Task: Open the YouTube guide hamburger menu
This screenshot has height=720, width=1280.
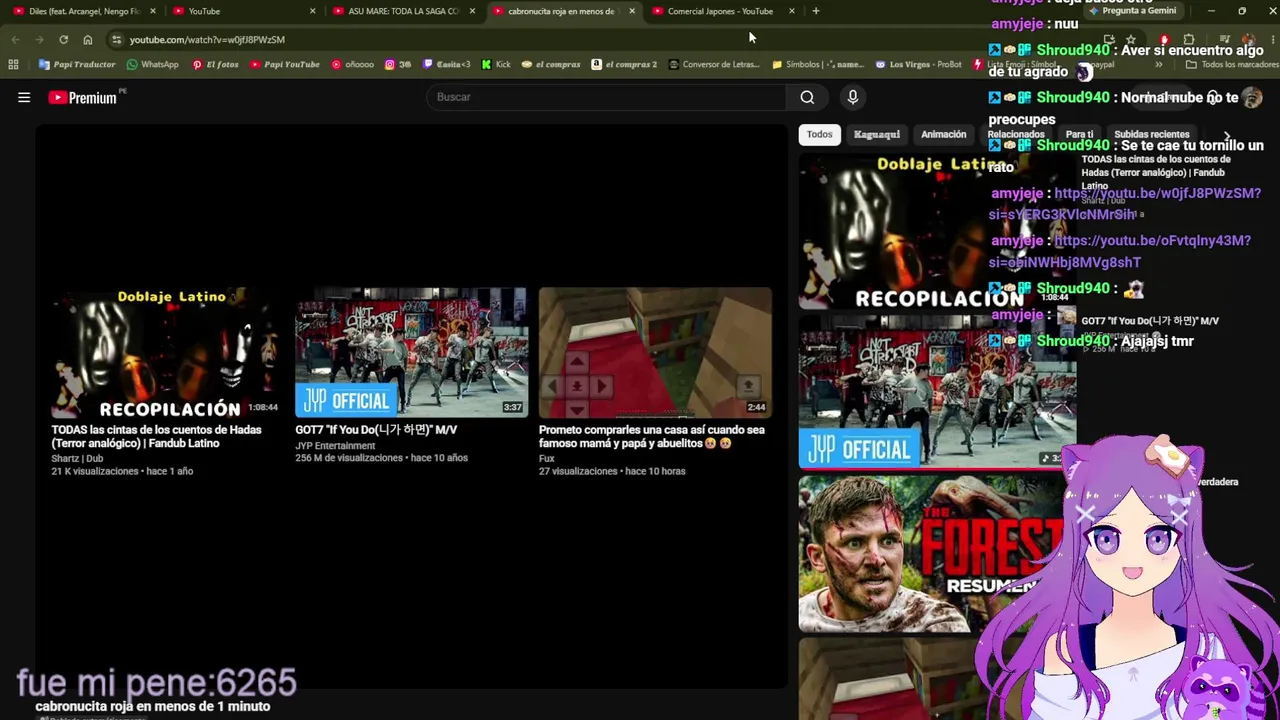Action: 24,97
